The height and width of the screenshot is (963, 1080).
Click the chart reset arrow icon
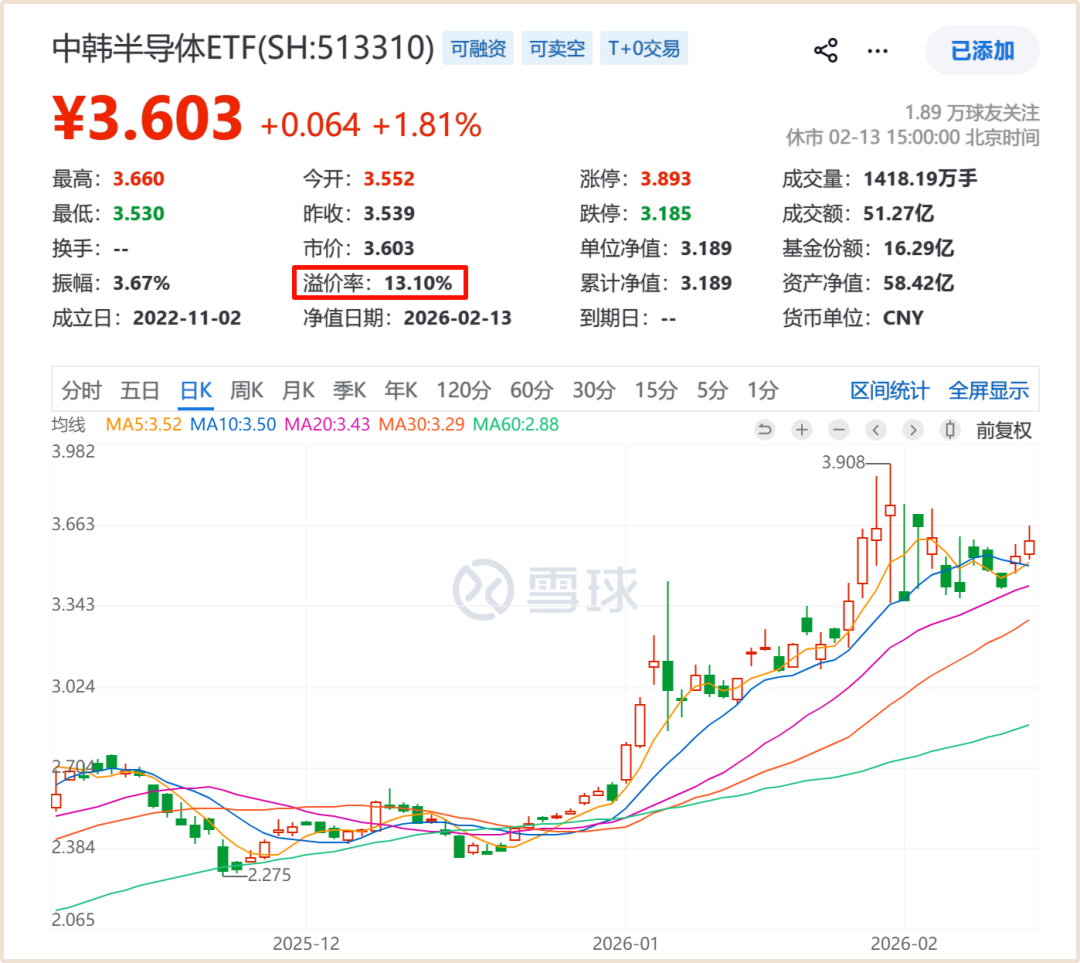point(764,429)
